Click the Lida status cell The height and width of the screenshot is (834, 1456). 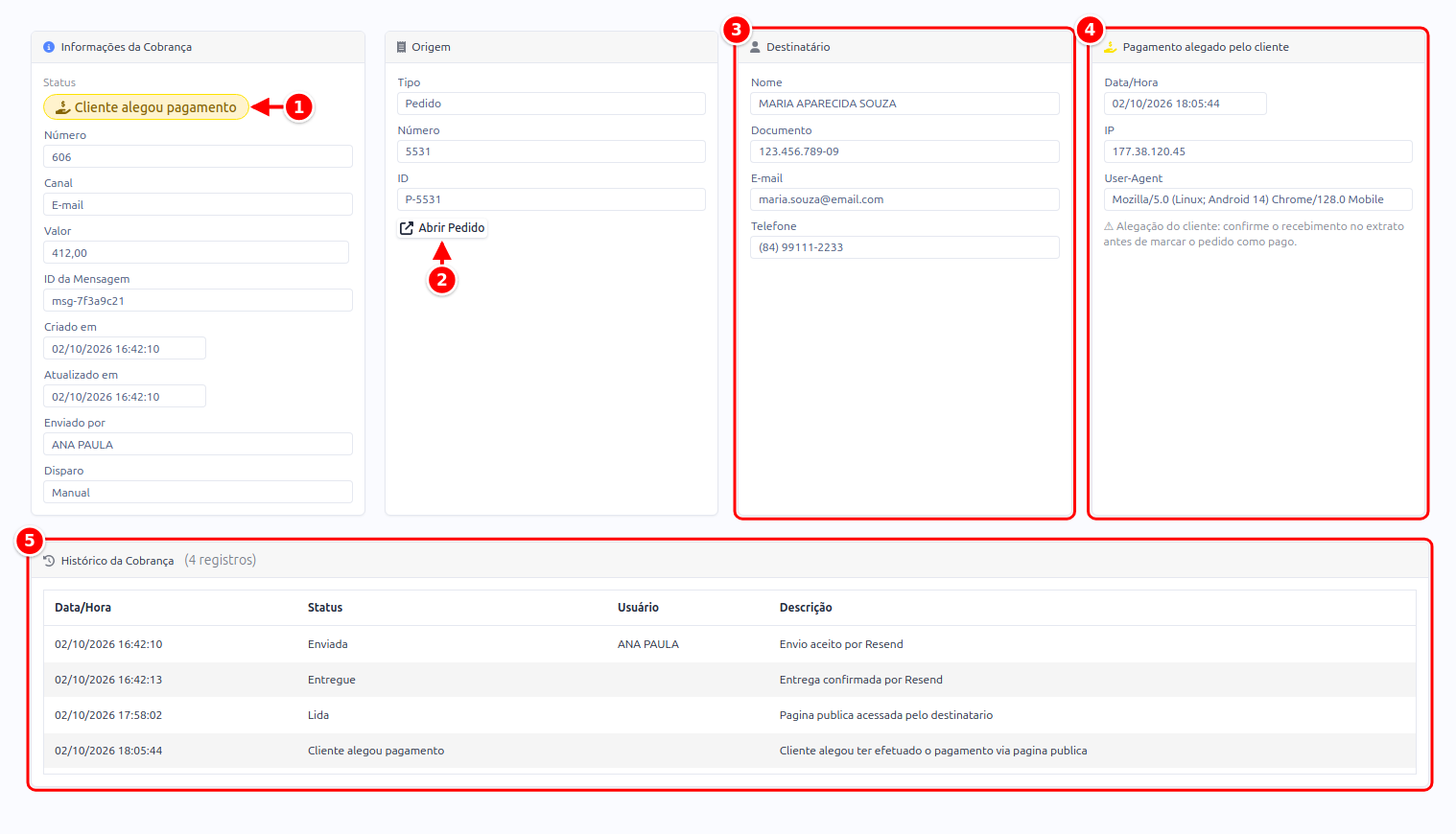click(318, 715)
